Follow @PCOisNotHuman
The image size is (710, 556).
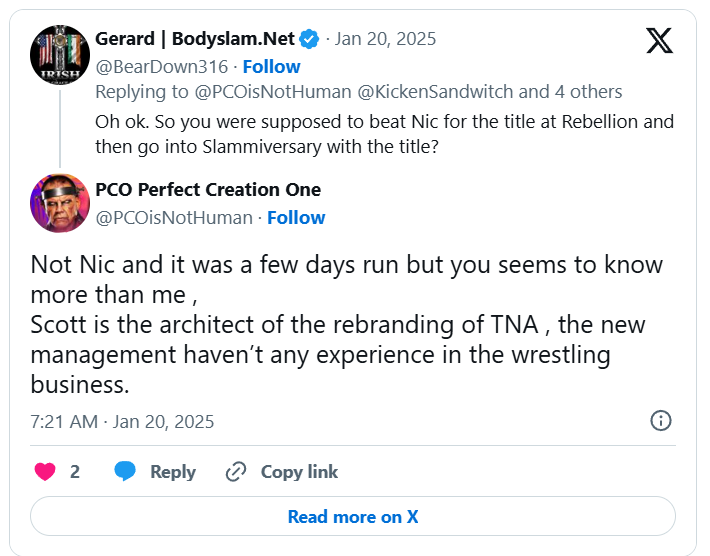click(296, 217)
